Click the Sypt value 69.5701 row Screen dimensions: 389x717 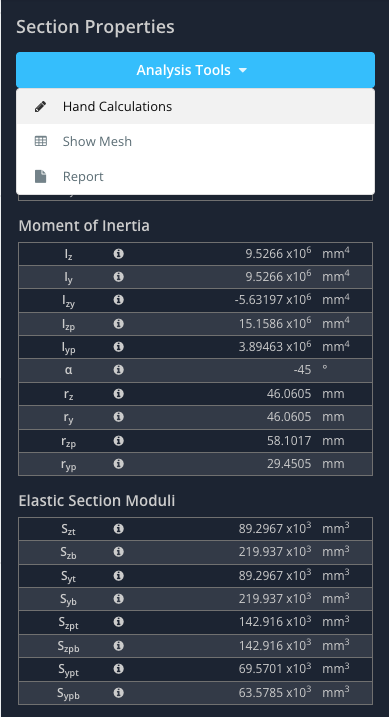point(195,669)
